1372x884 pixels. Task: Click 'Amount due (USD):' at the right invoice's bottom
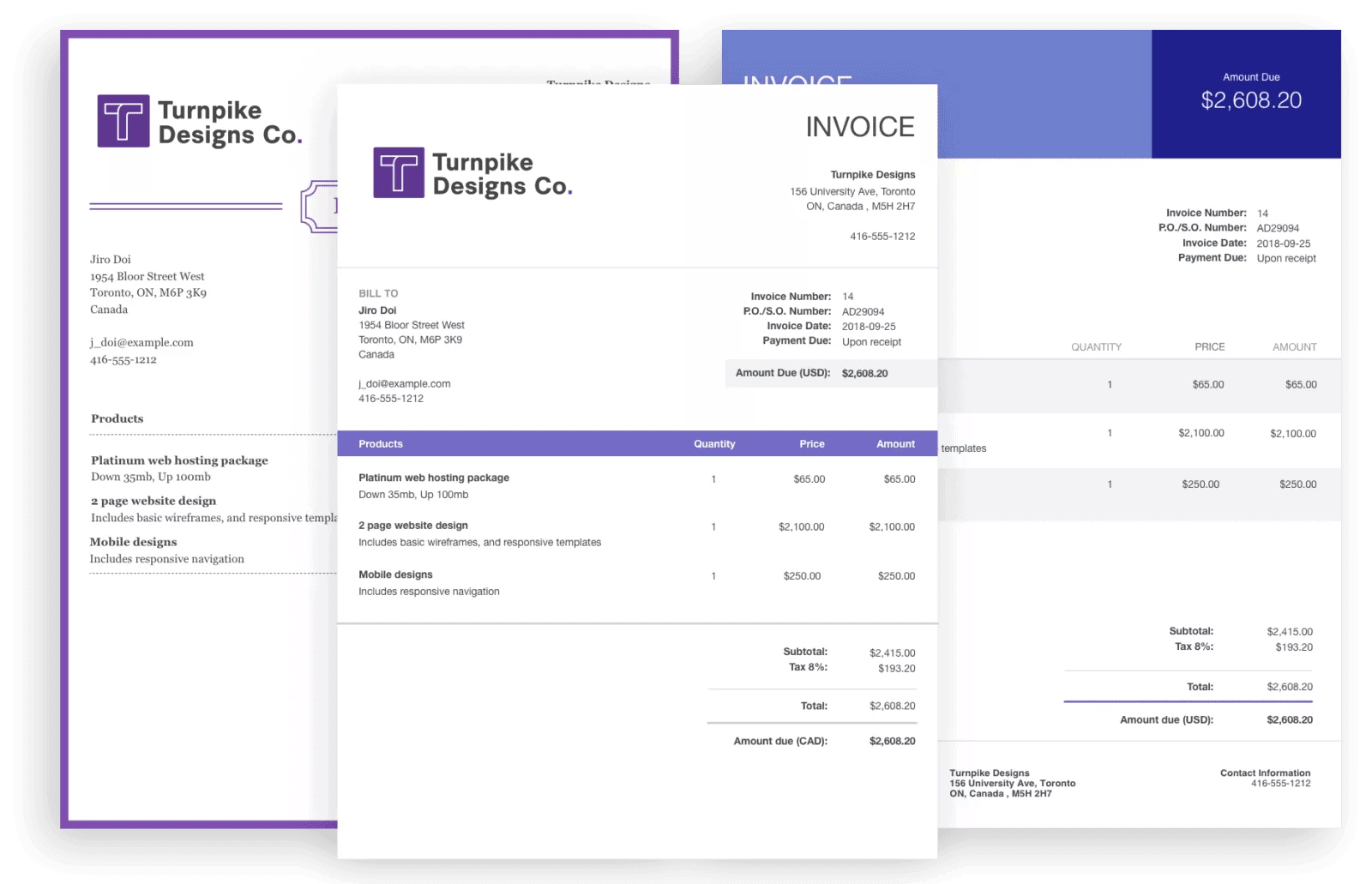pyautogui.click(x=1166, y=720)
